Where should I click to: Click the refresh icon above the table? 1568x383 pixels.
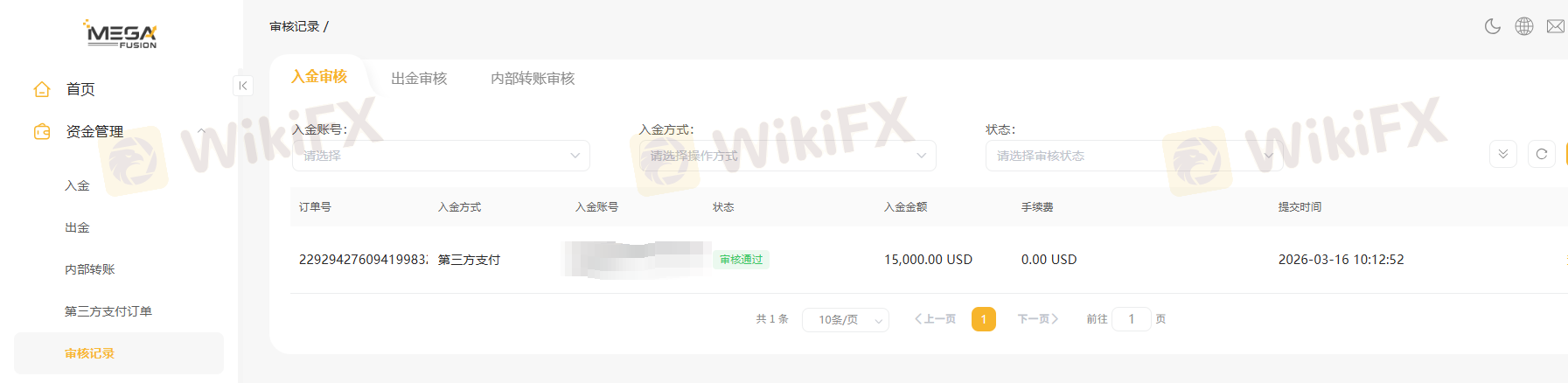(x=1542, y=154)
